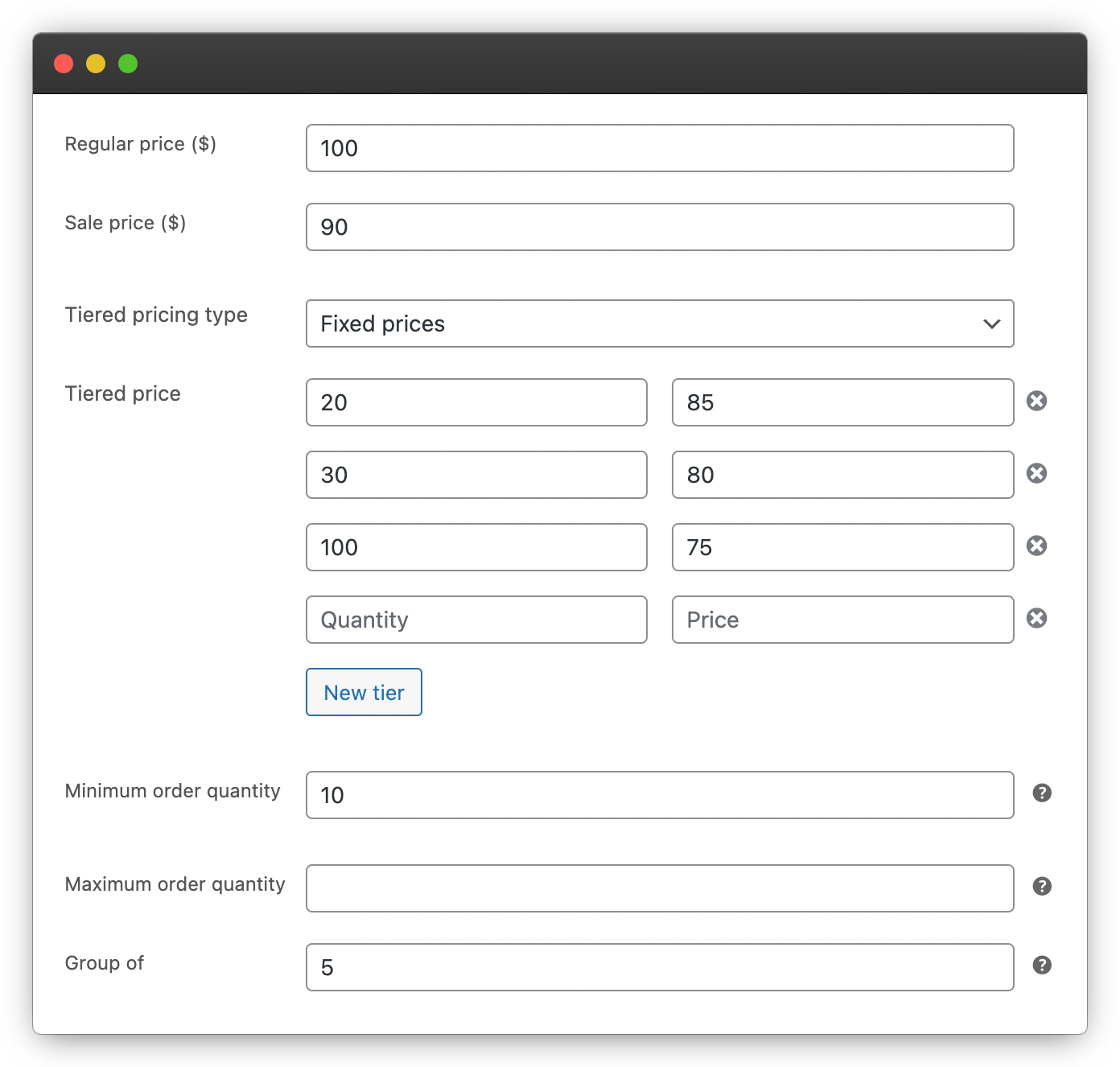Click the empty Price placeholder field
Screen dimensions: 1120x1067
tap(842, 620)
